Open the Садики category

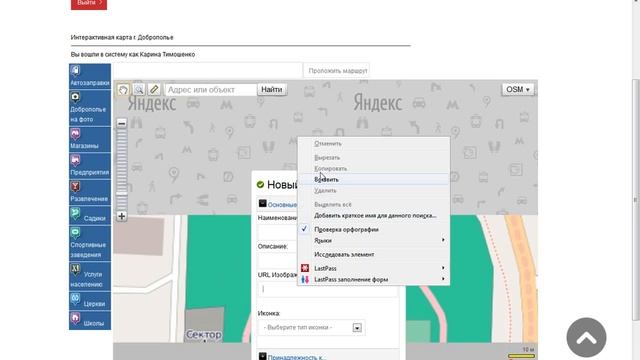(x=90, y=216)
